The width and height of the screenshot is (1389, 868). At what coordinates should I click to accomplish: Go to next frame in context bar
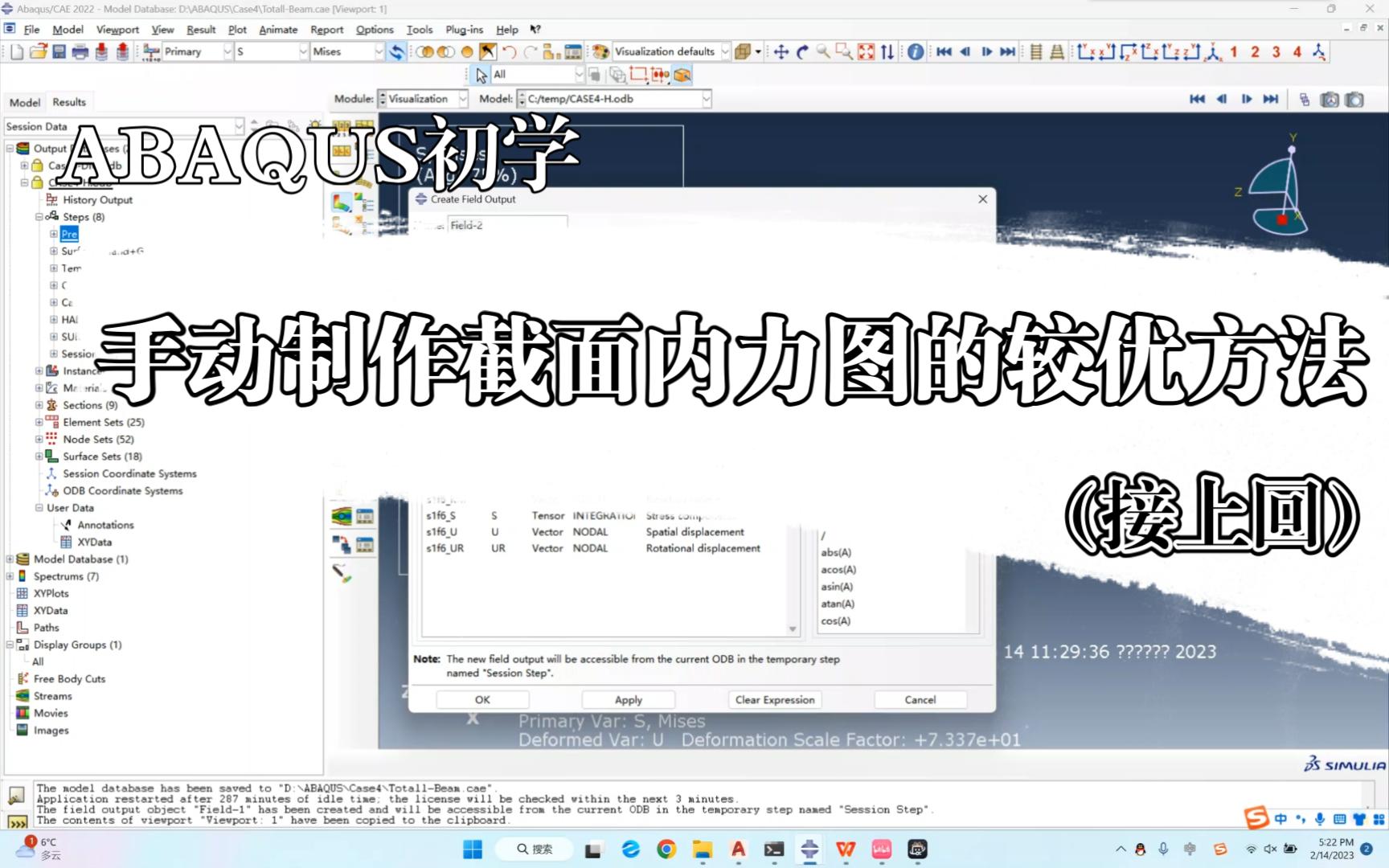pyautogui.click(x=1246, y=99)
